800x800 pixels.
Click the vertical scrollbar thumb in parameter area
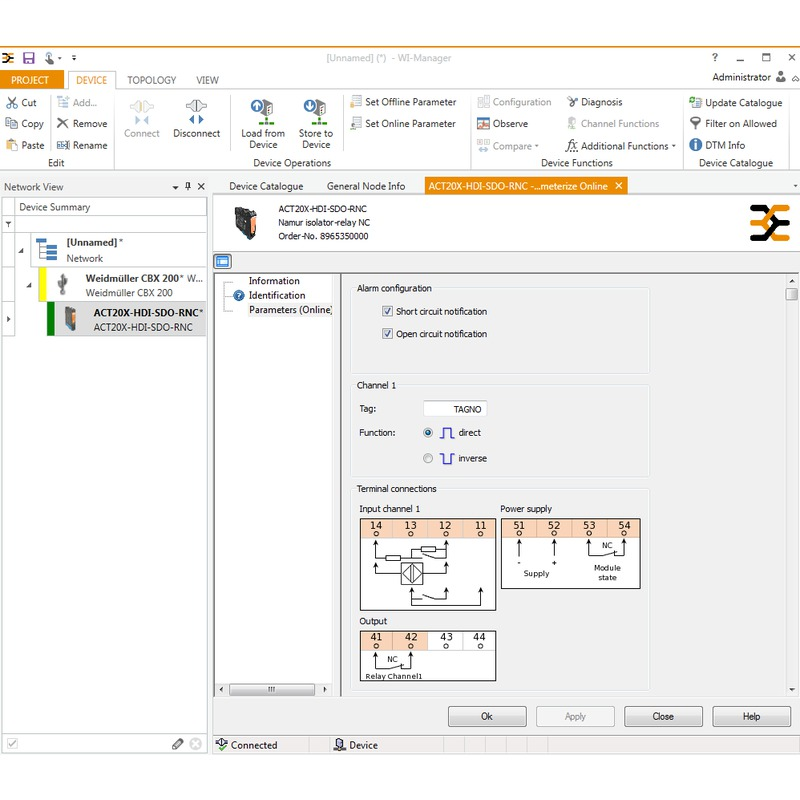click(791, 294)
